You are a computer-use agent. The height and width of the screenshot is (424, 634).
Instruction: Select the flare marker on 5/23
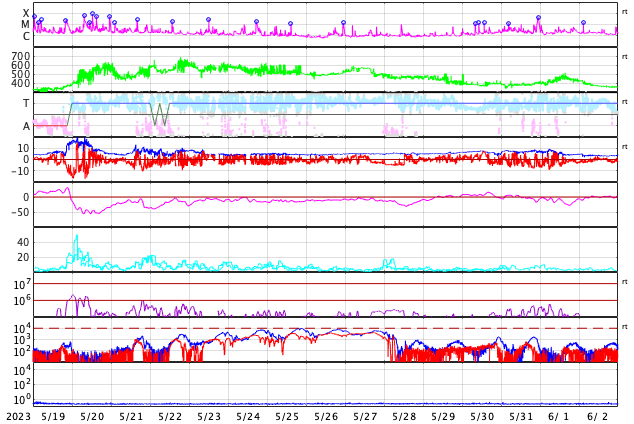[x=208, y=19]
